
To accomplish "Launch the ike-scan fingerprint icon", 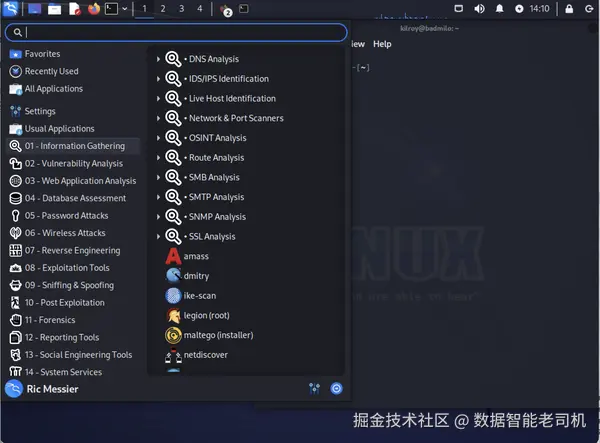I will point(173,296).
